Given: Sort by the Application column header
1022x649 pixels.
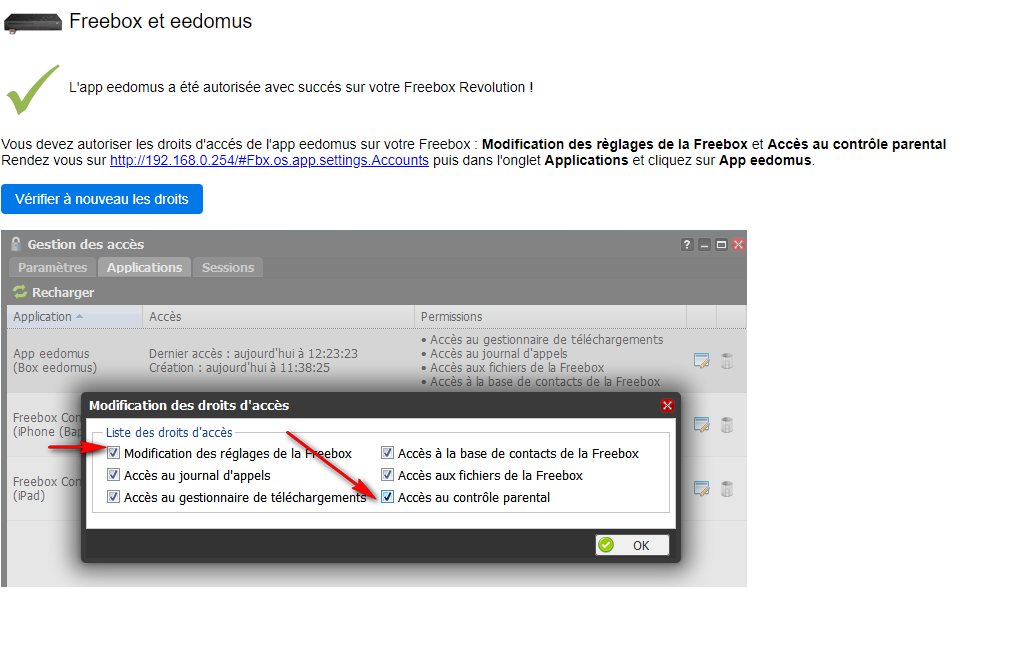Looking at the screenshot, I should point(43,317).
